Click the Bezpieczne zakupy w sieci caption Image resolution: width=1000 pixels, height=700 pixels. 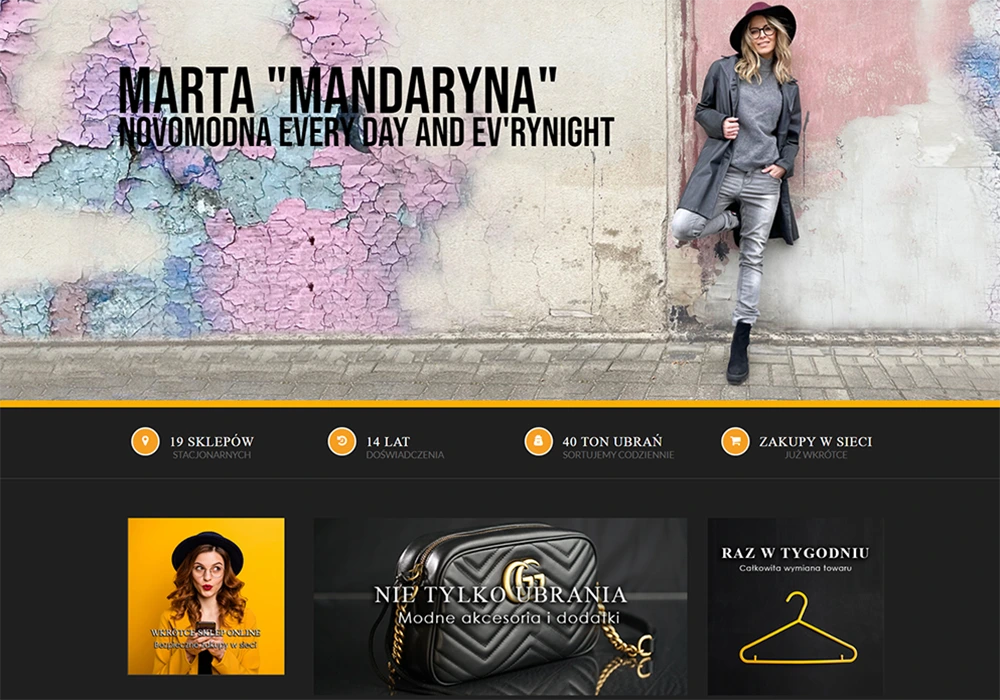[x=205, y=645]
